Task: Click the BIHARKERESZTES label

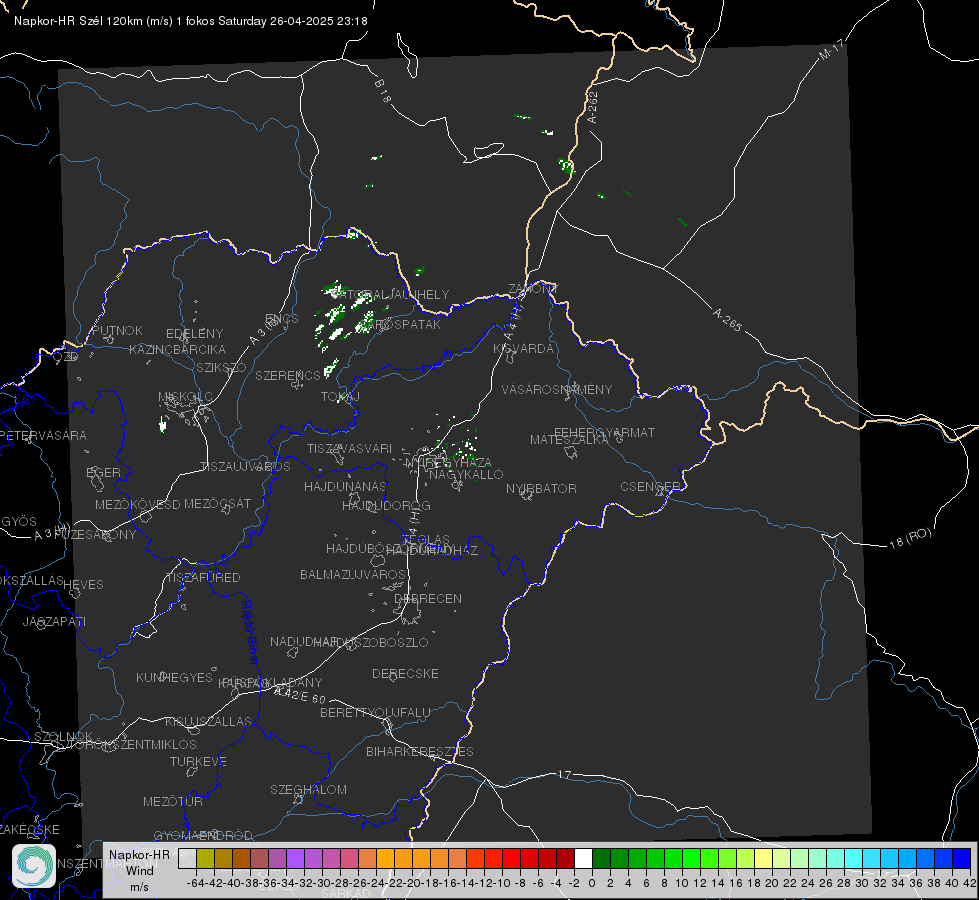Action: [420, 751]
